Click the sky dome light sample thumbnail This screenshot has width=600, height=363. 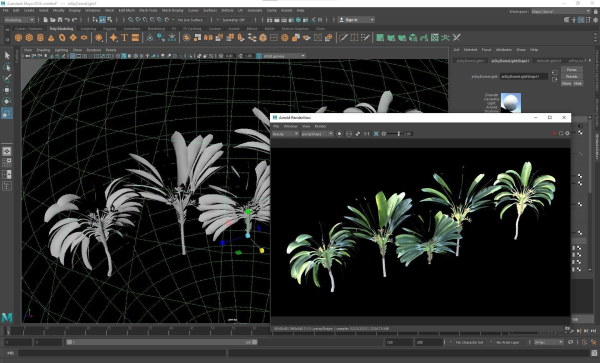[x=511, y=102]
